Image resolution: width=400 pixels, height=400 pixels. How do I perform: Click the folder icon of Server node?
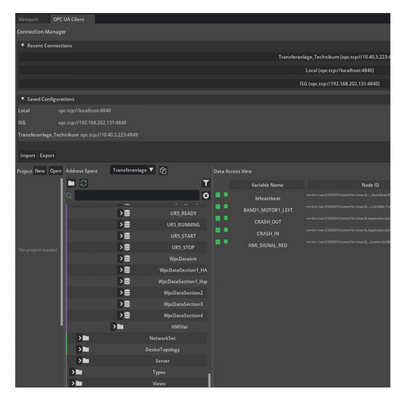[x=86, y=361]
